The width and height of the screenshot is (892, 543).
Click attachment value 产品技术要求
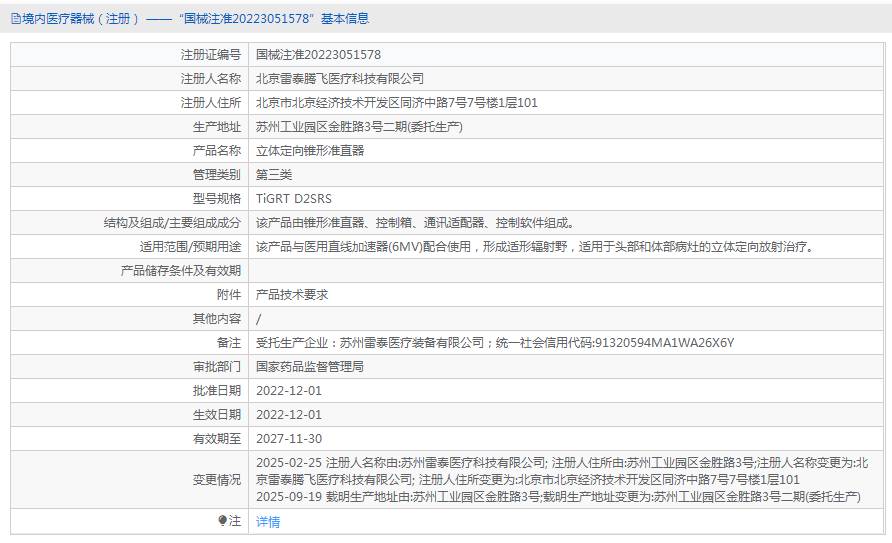292,295
